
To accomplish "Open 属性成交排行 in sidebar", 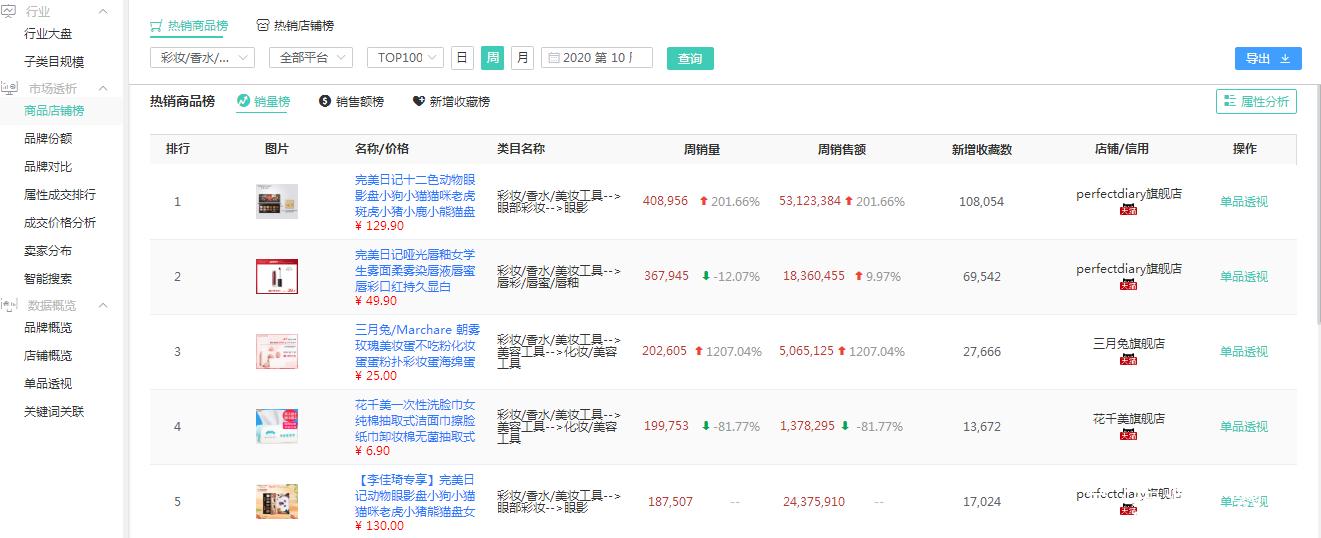I will coord(60,195).
